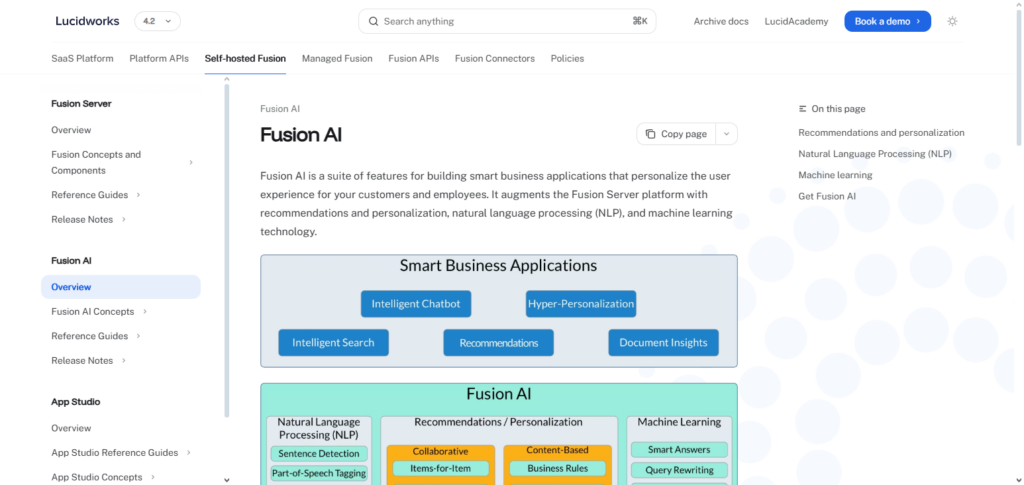
Task: Click the Copy page button
Action: tap(677, 134)
